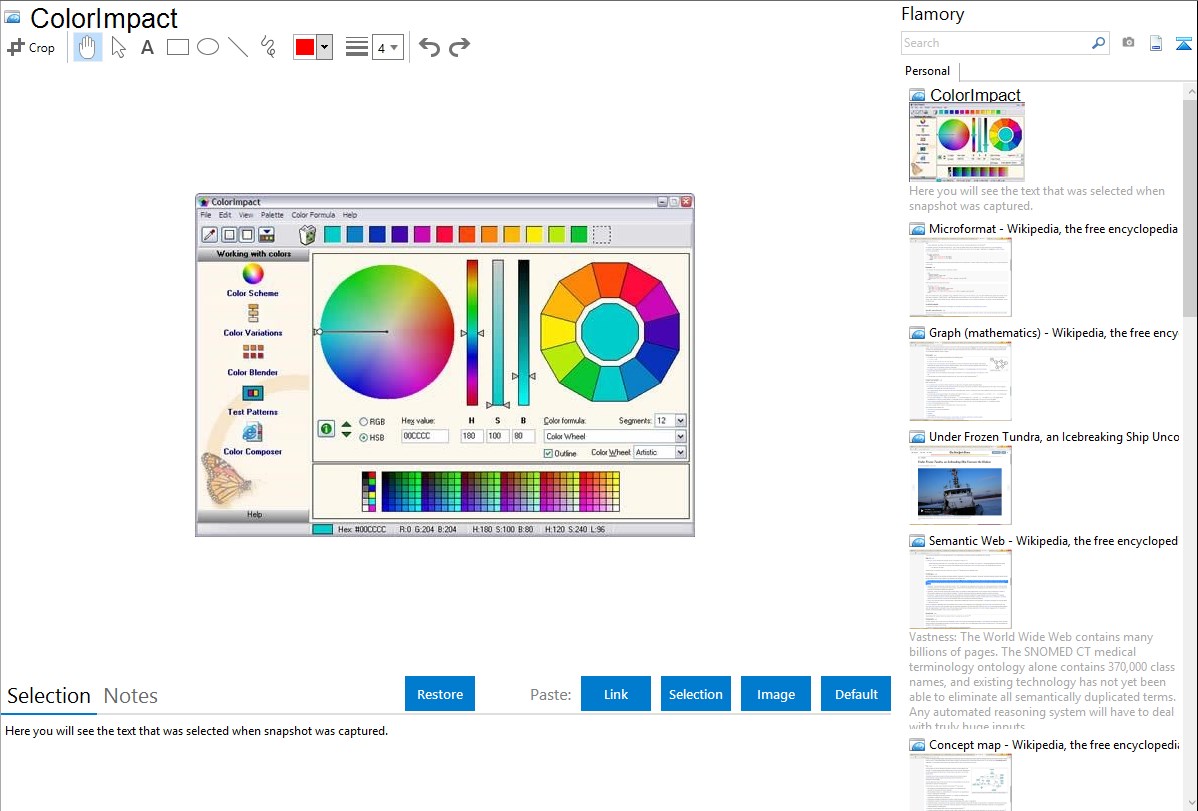Click the yellow swatch in ColorImpact toolbar
The width and height of the screenshot is (1198, 811).
click(x=534, y=235)
